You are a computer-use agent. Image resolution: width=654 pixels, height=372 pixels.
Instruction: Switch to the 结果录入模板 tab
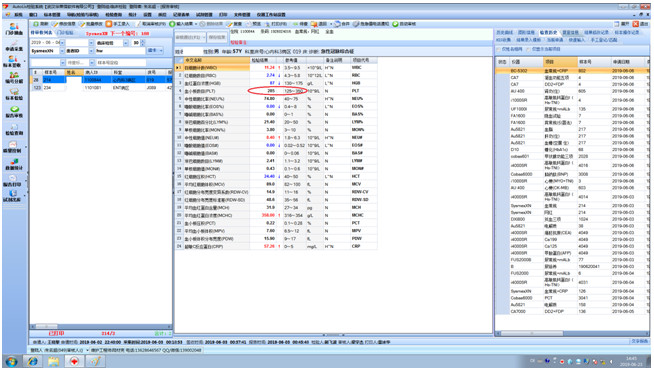pos(528,40)
